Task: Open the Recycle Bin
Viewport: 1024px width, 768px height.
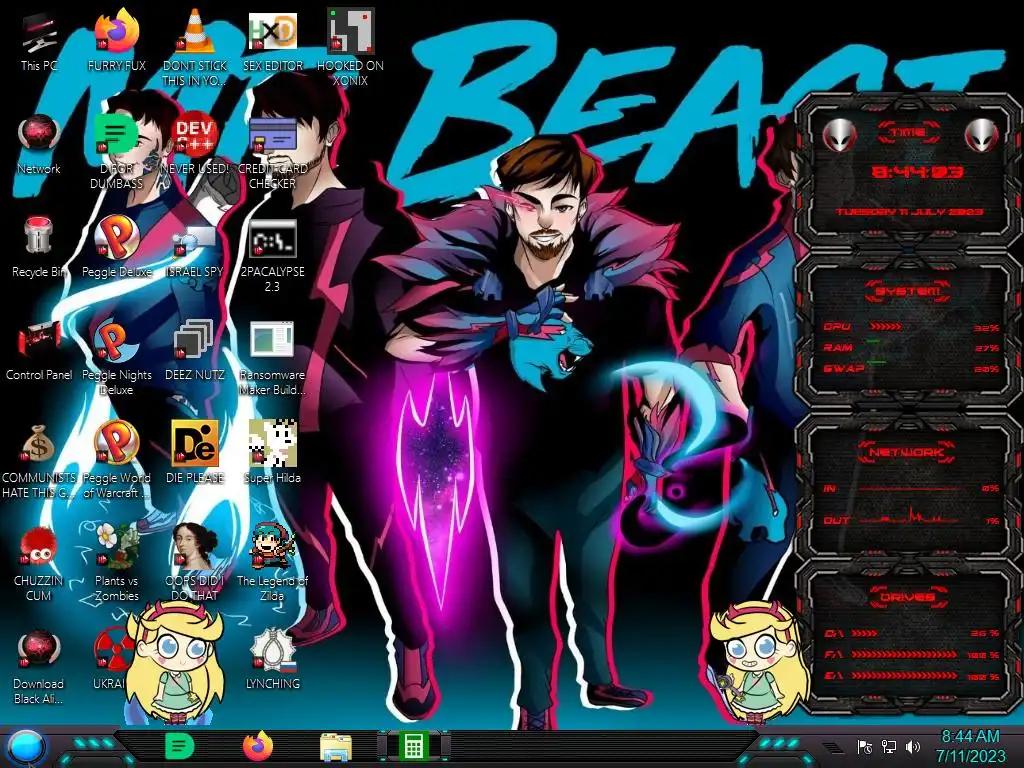Action: pyautogui.click(x=39, y=247)
